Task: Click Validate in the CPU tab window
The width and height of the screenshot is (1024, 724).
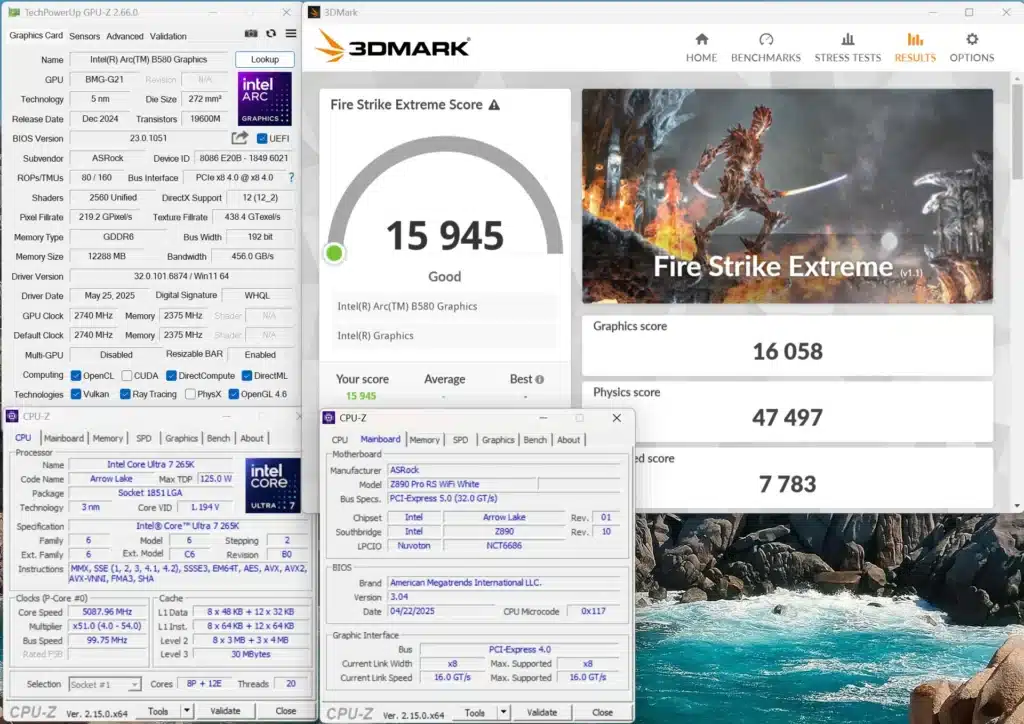Action: pos(225,711)
